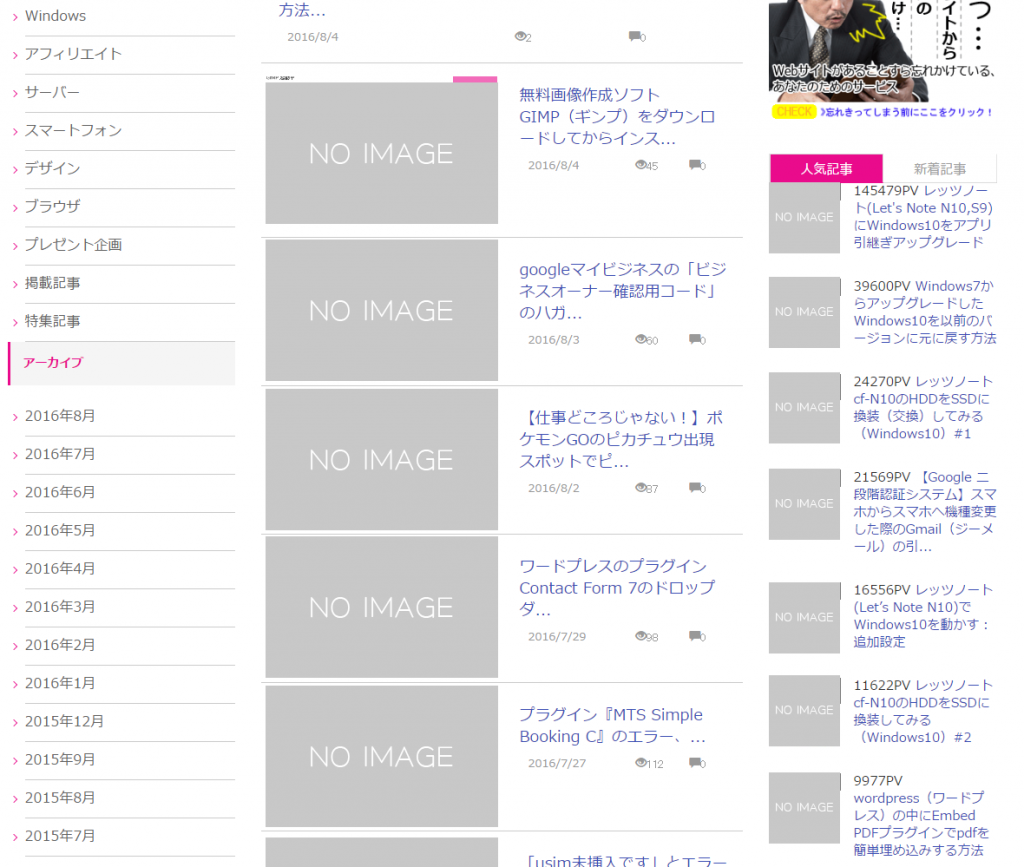This screenshot has width=1024, height=867.
Task: Open the 特集記事 category
Action: tap(52, 321)
